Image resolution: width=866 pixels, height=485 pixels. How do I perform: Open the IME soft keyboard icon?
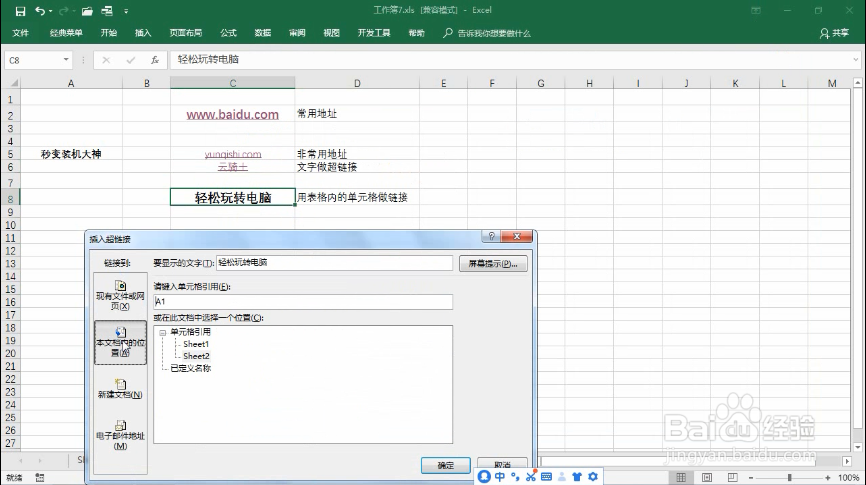pyautogui.click(x=546, y=477)
